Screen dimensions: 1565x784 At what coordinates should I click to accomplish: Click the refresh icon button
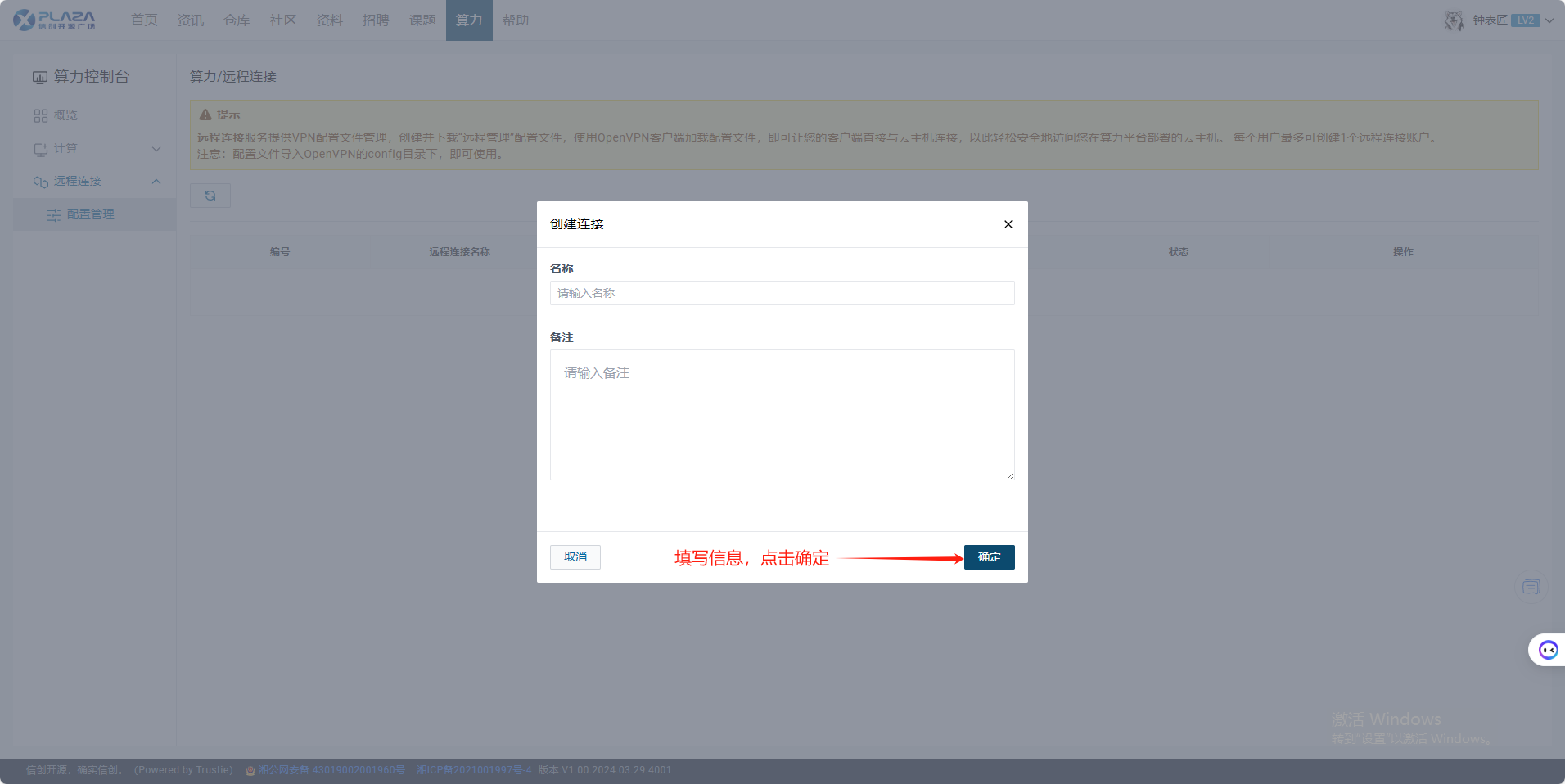(210, 196)
